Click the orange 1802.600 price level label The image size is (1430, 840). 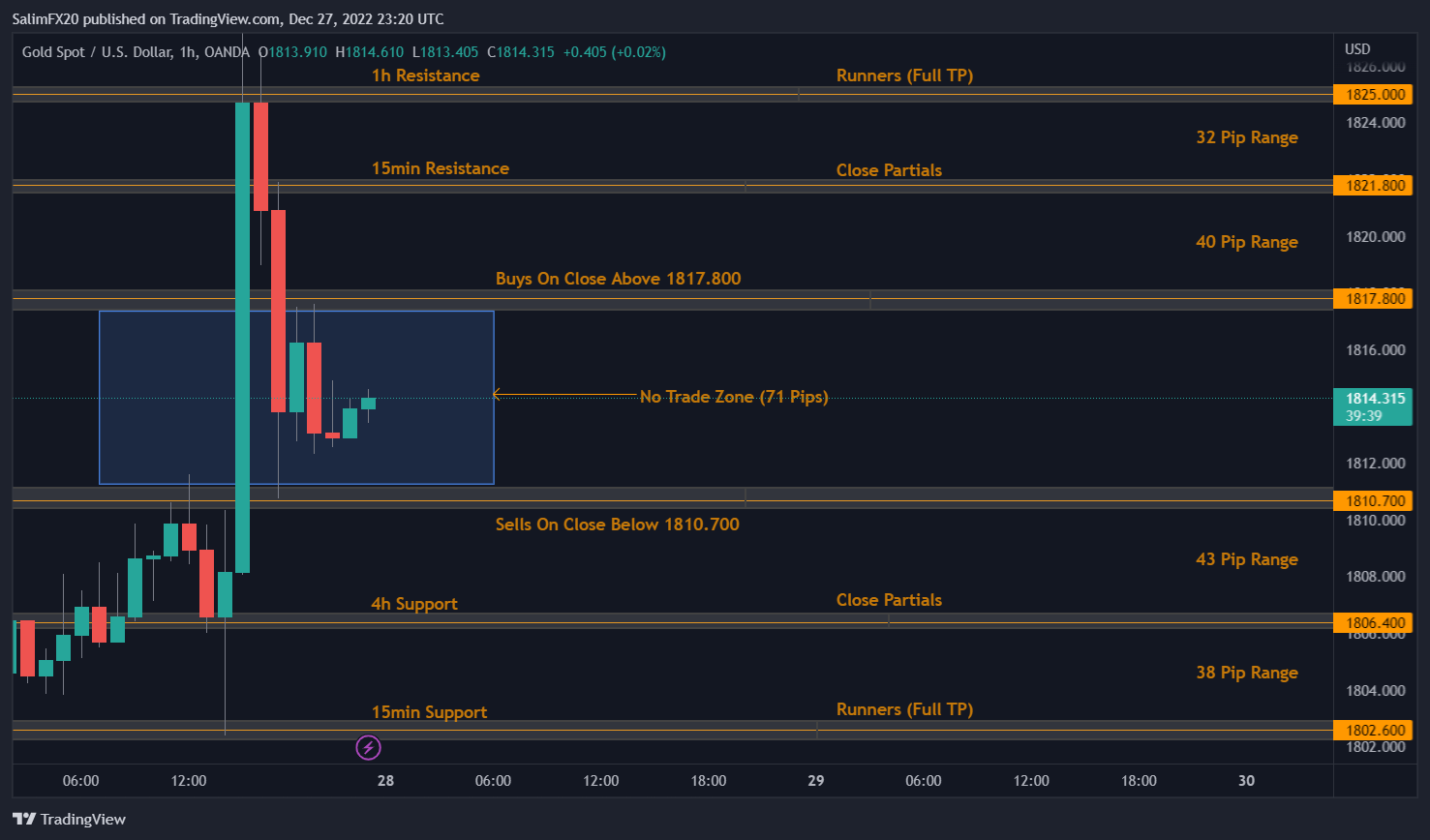pos(1374,730)
